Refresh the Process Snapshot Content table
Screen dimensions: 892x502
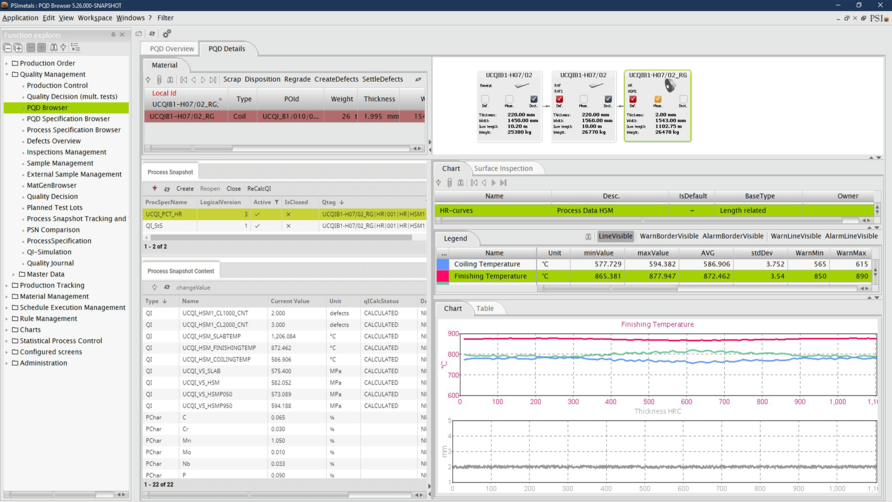[167, 287]
